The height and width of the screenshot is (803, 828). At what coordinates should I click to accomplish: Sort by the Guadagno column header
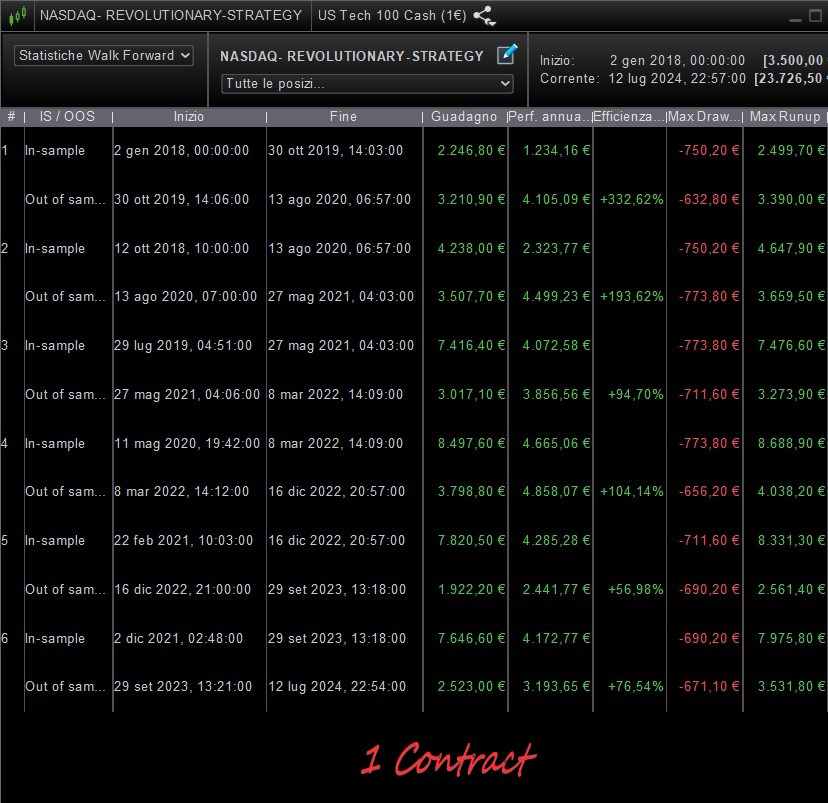[464, 117]
